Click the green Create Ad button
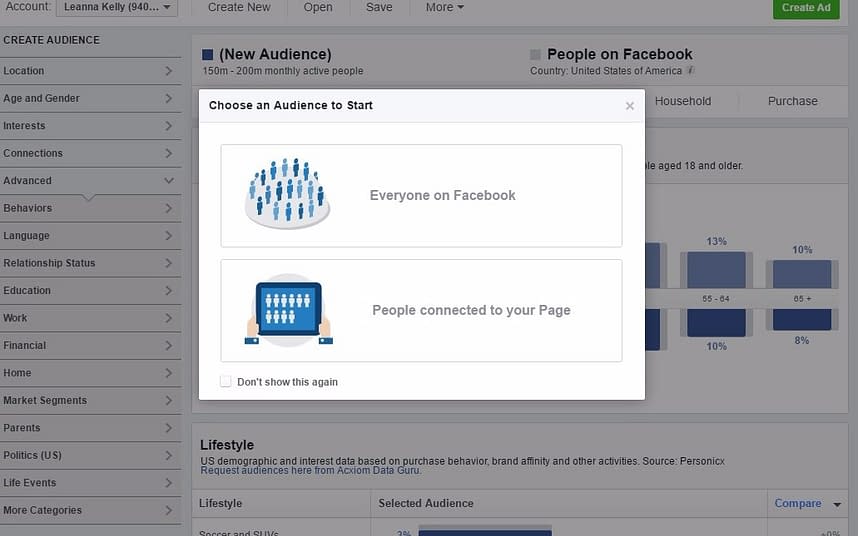The width and height of the screenshot is (858, 536). [x=806, y=8]
